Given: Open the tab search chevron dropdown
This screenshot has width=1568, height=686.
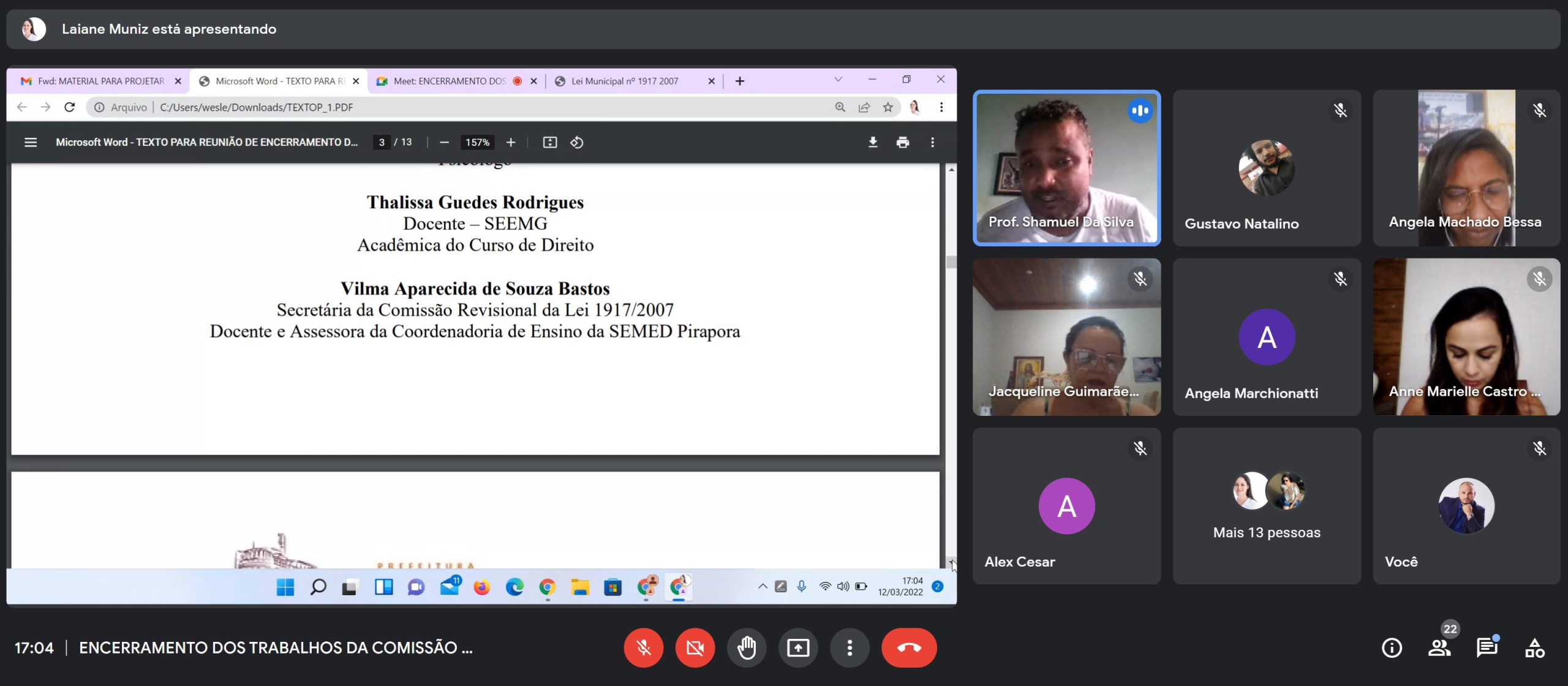Looking at the screenshot, I should (838, 80).
